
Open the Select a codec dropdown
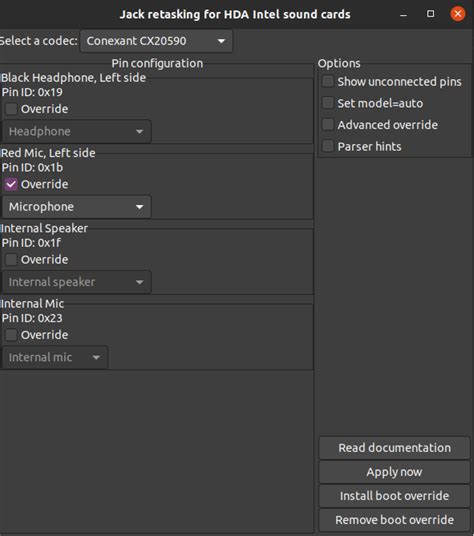(156, 41)
